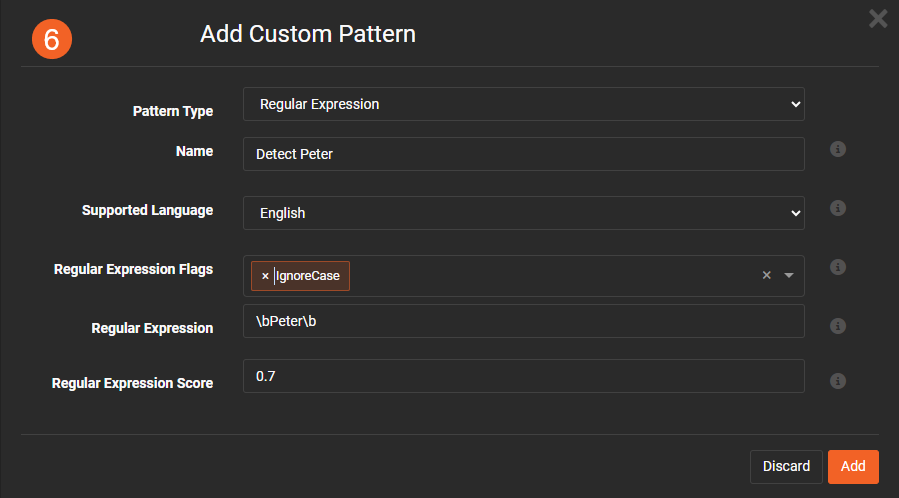Clear all selected regular expression flags
The height and width of the screenshot is (498, 899).
pyautogui.click(x=766, y=276)
